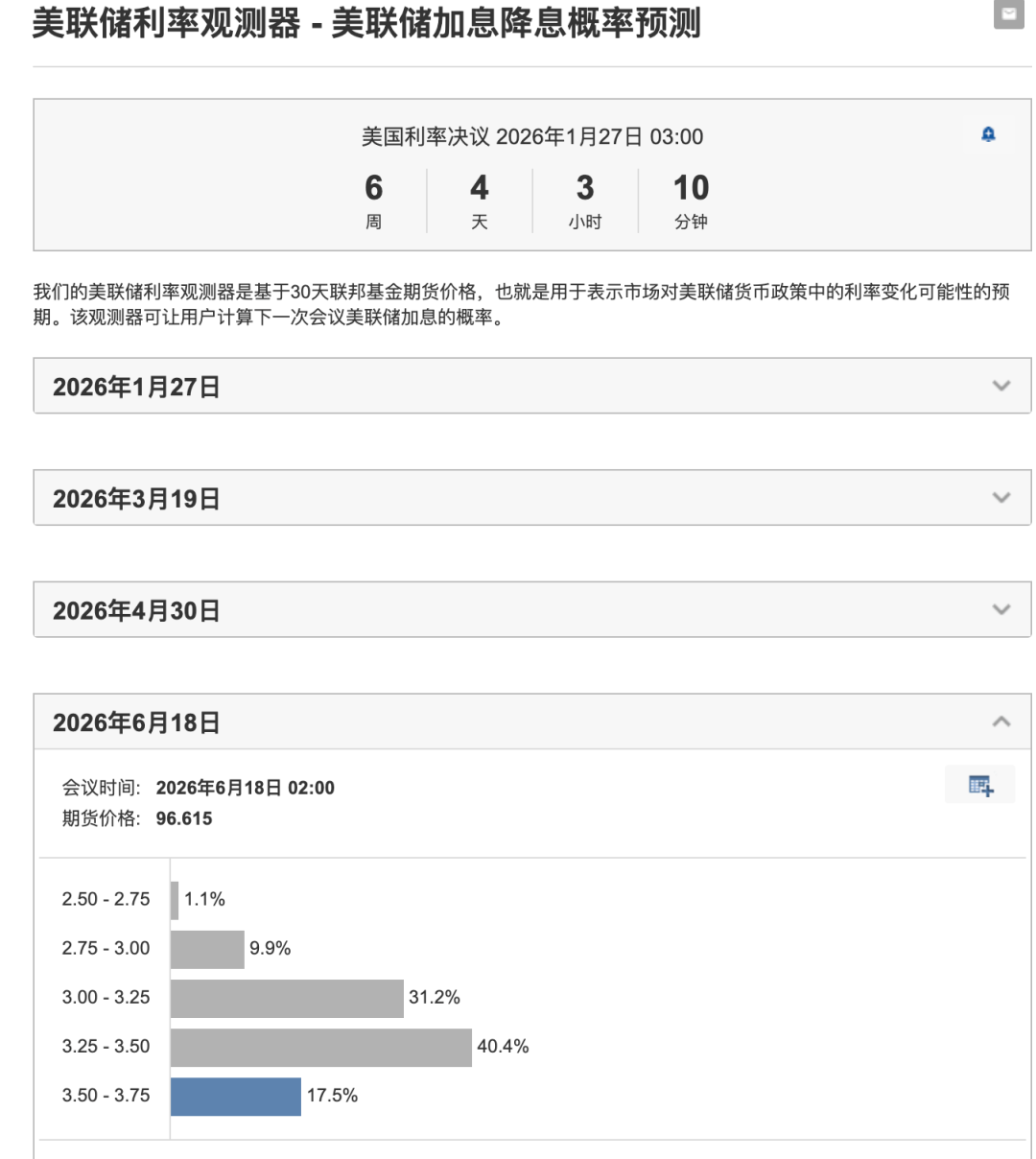This screenshot has height=1159, width=1036.
Task: Select the 2026年4月30日 meeting header
Action: click(136, 611)
